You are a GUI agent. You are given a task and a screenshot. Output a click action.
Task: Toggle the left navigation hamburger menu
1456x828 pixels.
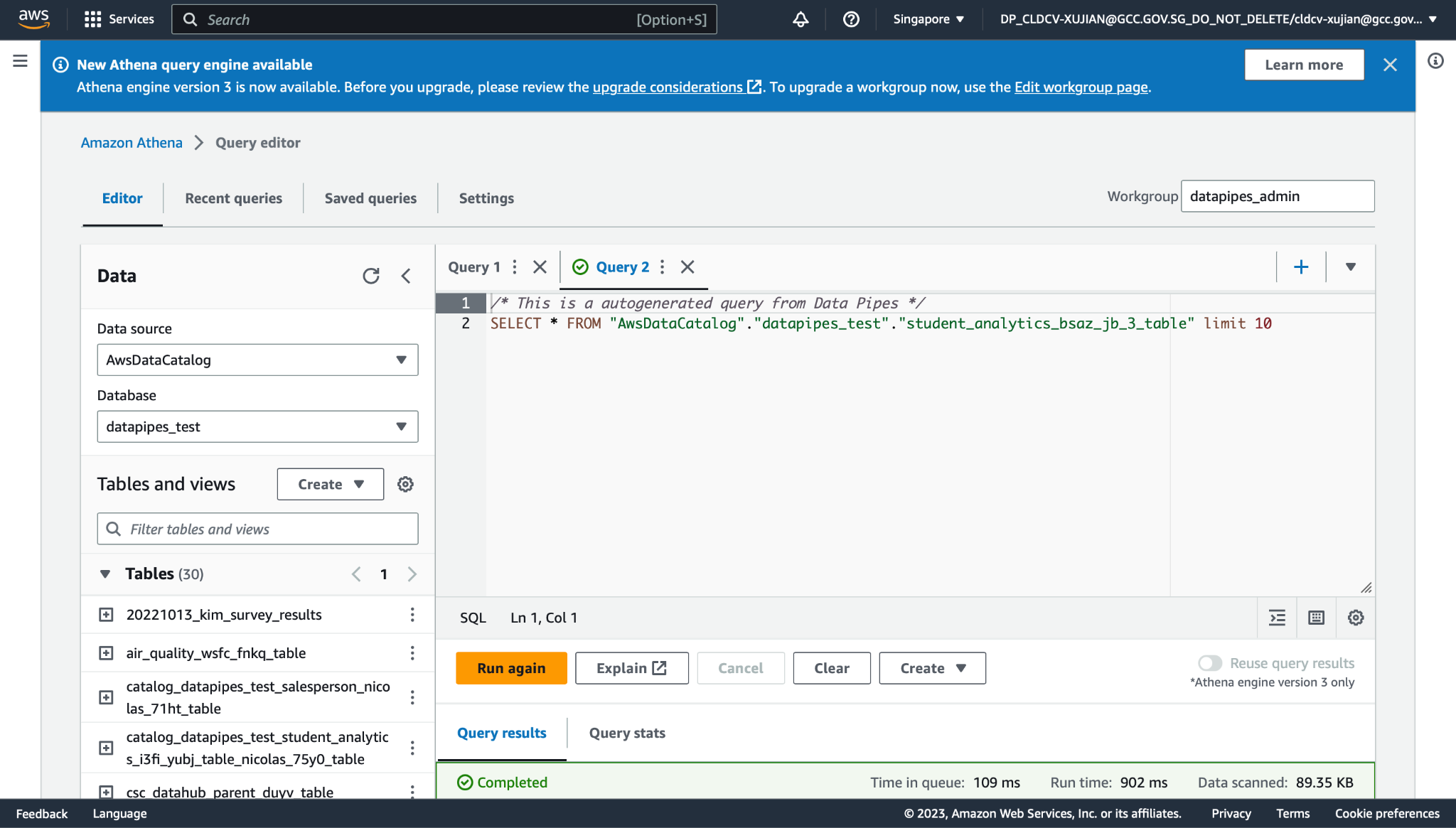click(20, 61)
